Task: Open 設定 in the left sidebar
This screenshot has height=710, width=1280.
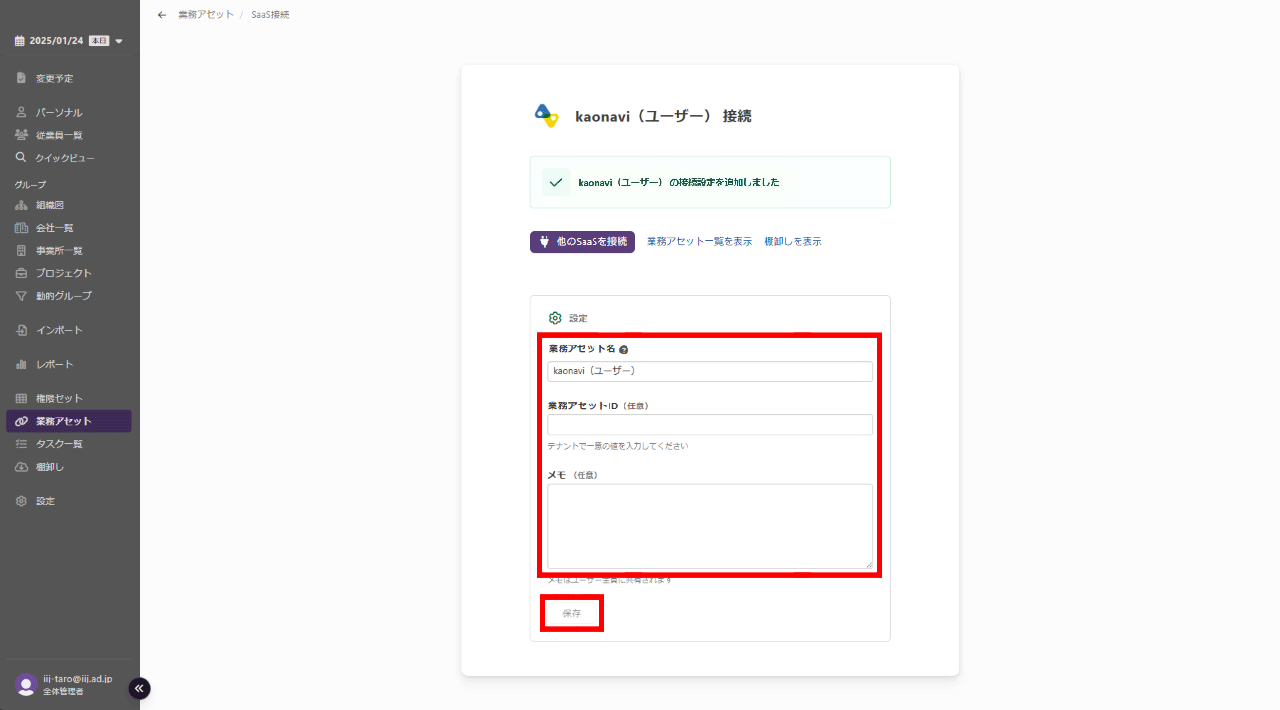Action: pyautogui.click(x=45, y=501)
